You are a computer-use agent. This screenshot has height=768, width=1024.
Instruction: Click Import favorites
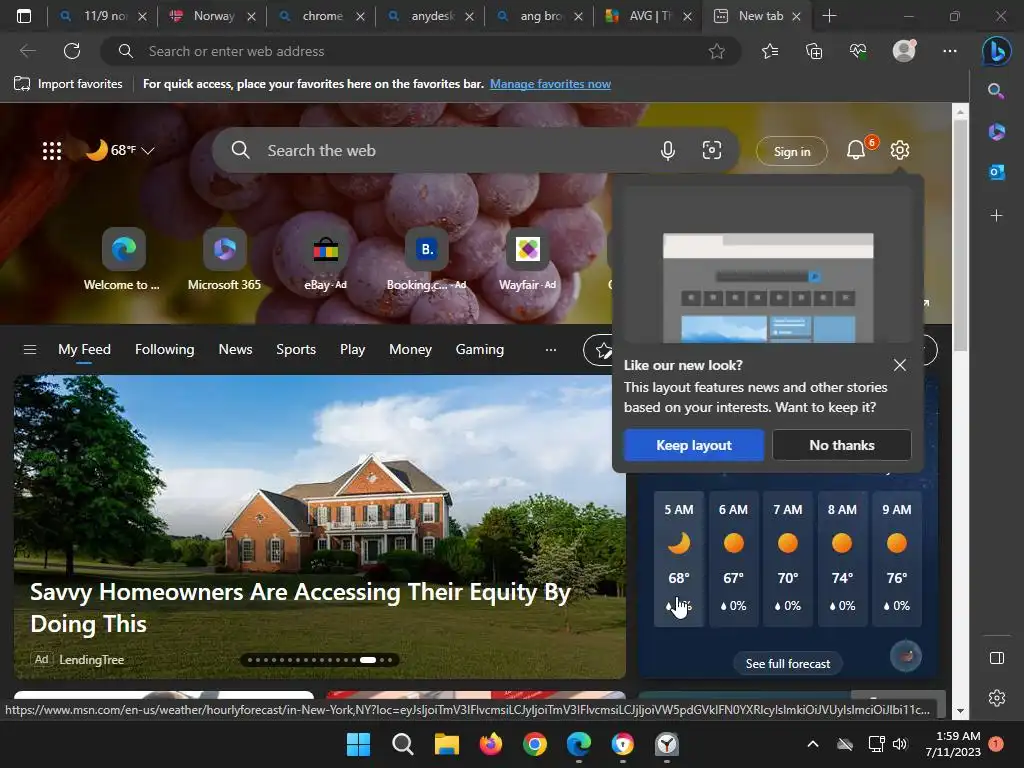(68, 84)
